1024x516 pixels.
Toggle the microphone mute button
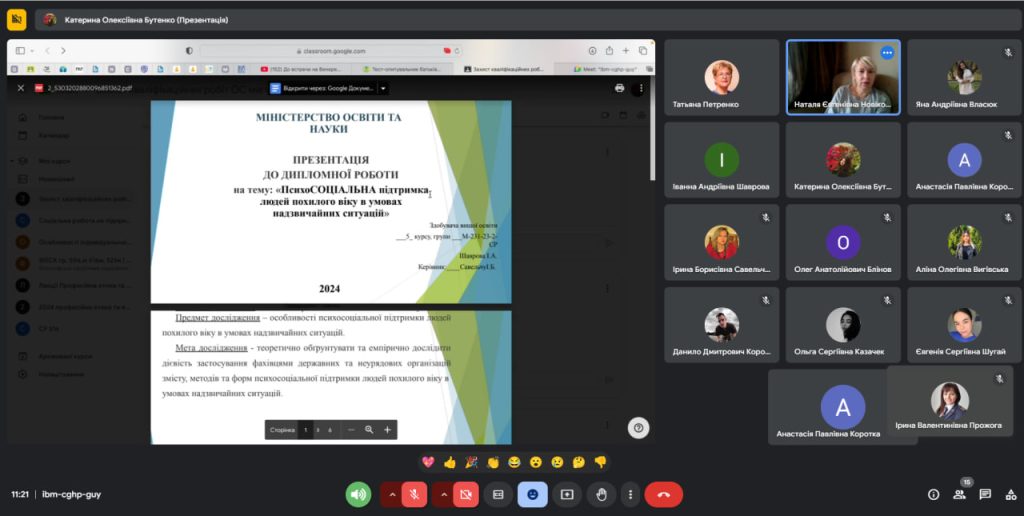[415, 494]
